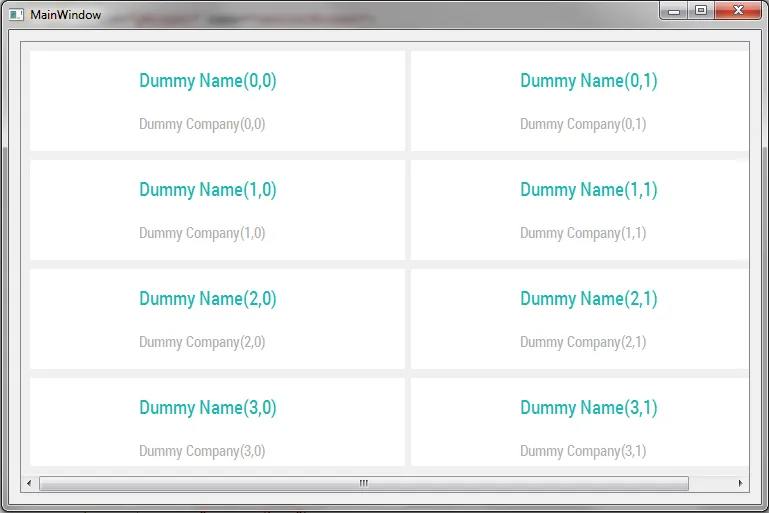Click the left arrow of horizontal scrollbar
The height and width of the screenshot is (513, 769).
[x=29, y=484]
